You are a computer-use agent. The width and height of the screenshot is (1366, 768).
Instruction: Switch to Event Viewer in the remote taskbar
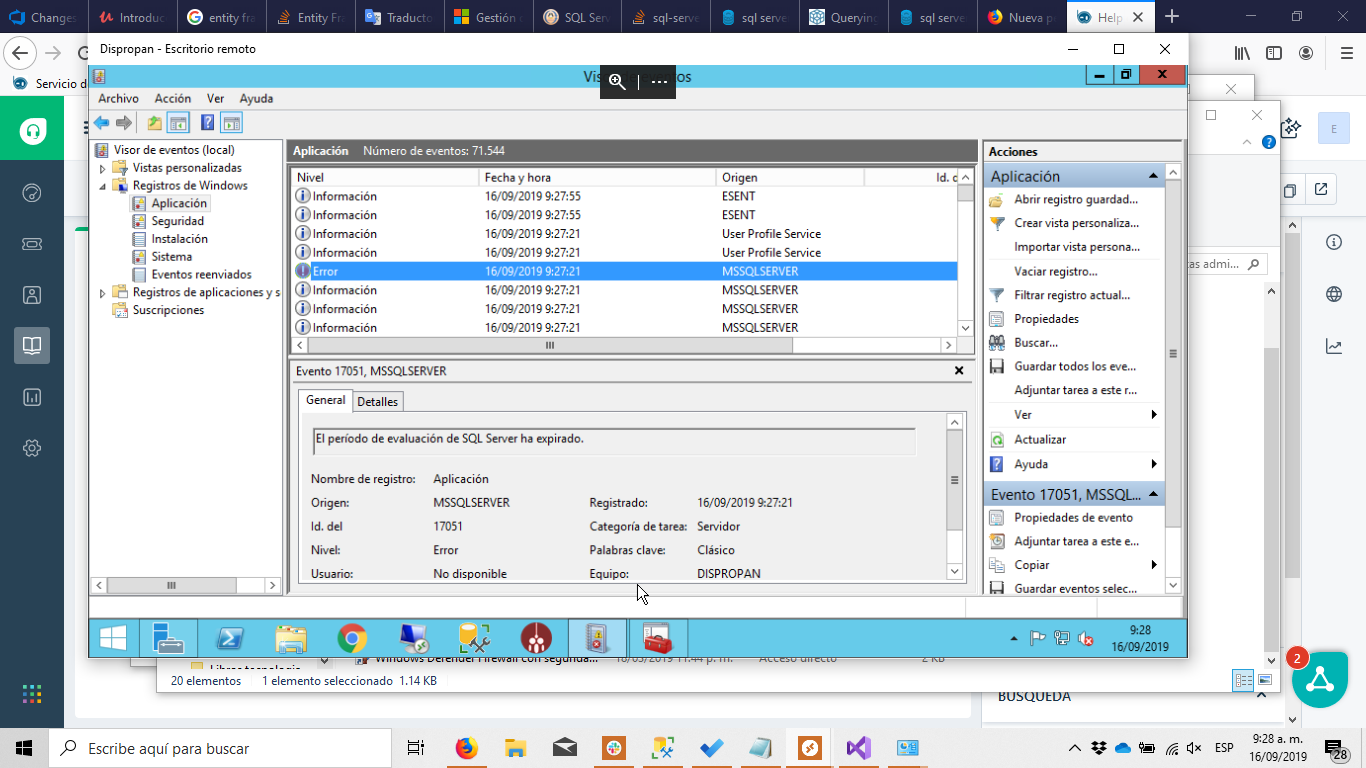click(x=597, y=638)
